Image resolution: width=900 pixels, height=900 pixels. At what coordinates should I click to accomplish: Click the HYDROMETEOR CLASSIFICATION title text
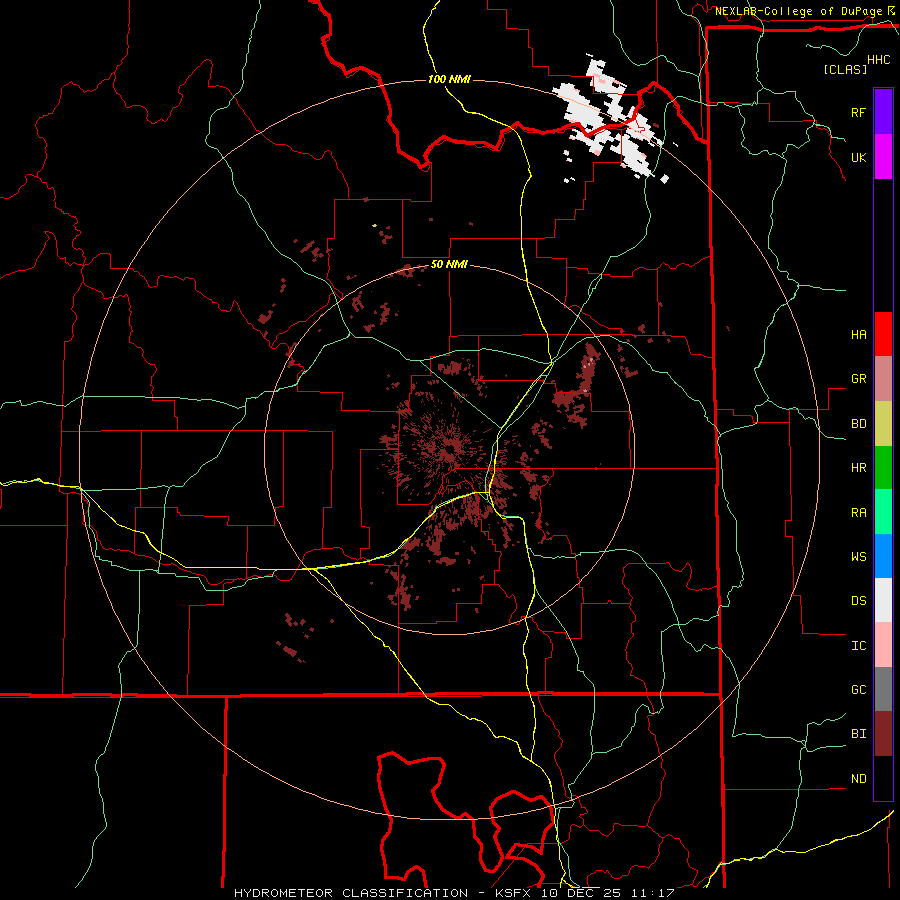[351, 893]
